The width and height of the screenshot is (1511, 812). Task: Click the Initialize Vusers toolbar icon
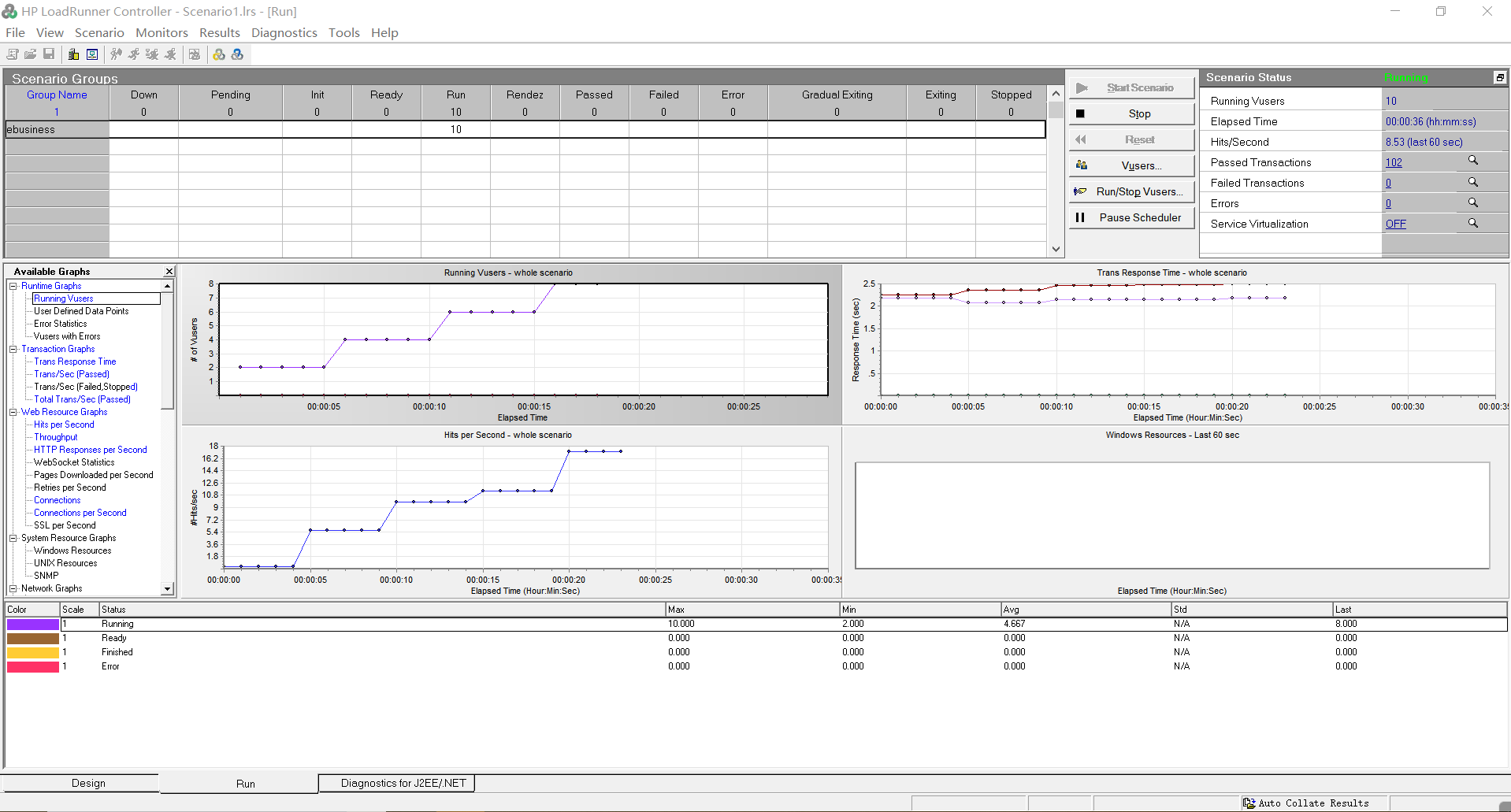pos(116,54)
